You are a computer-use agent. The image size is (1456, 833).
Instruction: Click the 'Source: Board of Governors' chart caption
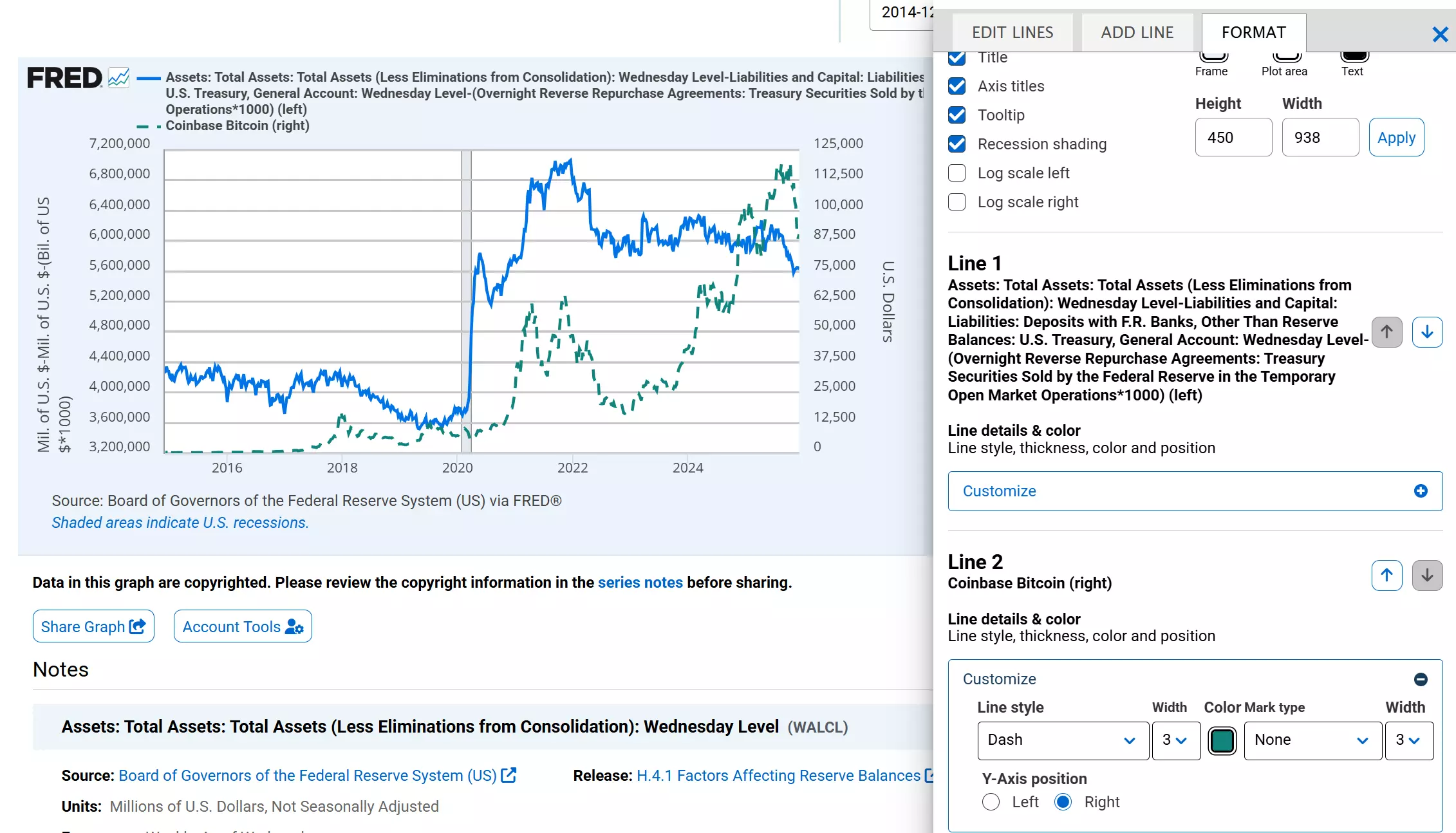(307, 501)
